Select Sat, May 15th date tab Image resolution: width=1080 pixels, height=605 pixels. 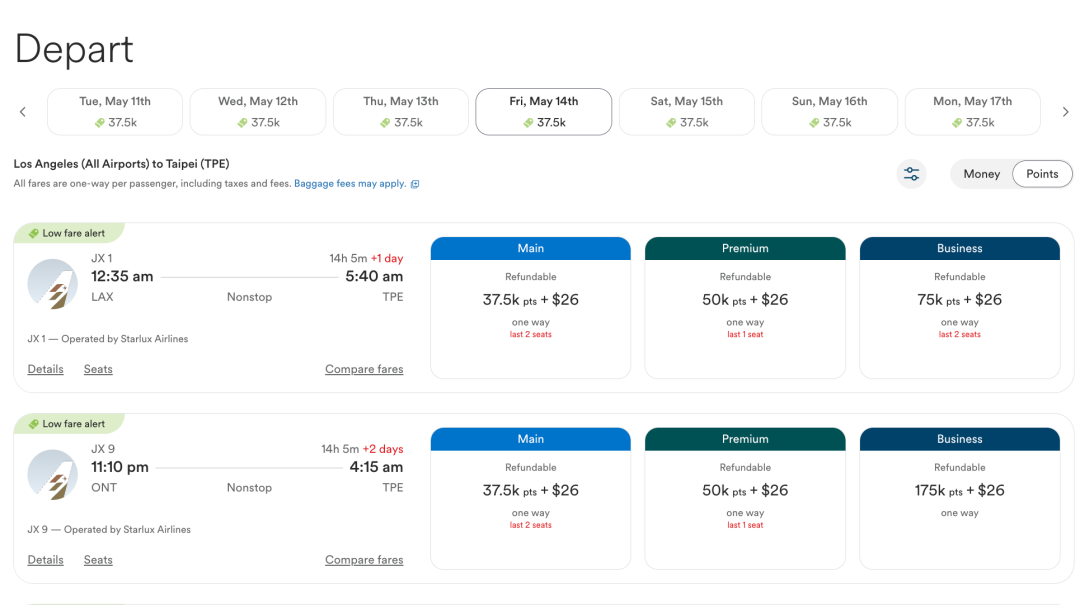point(687,112)
